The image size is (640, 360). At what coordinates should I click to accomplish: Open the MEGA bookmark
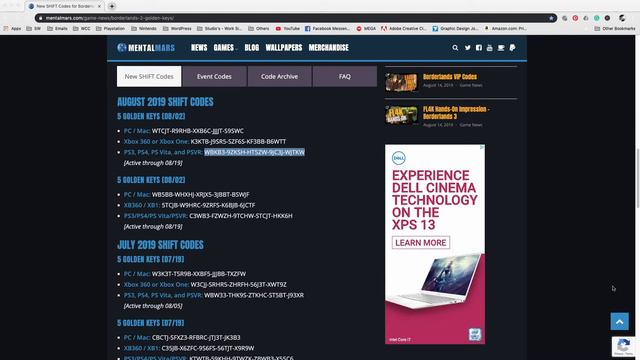tap(366, 29)
